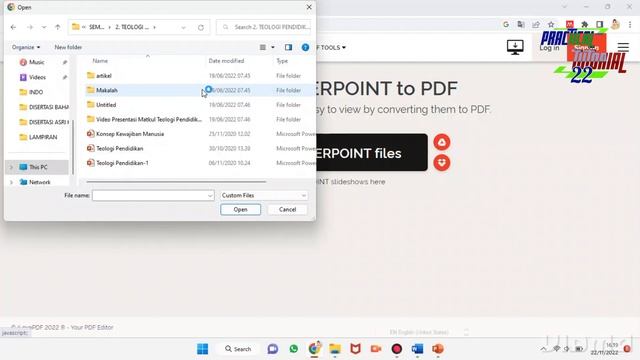Go up one folder level
Image resolution: width=640 pixels, height=360 pixels.
click(x=58, y=27)
